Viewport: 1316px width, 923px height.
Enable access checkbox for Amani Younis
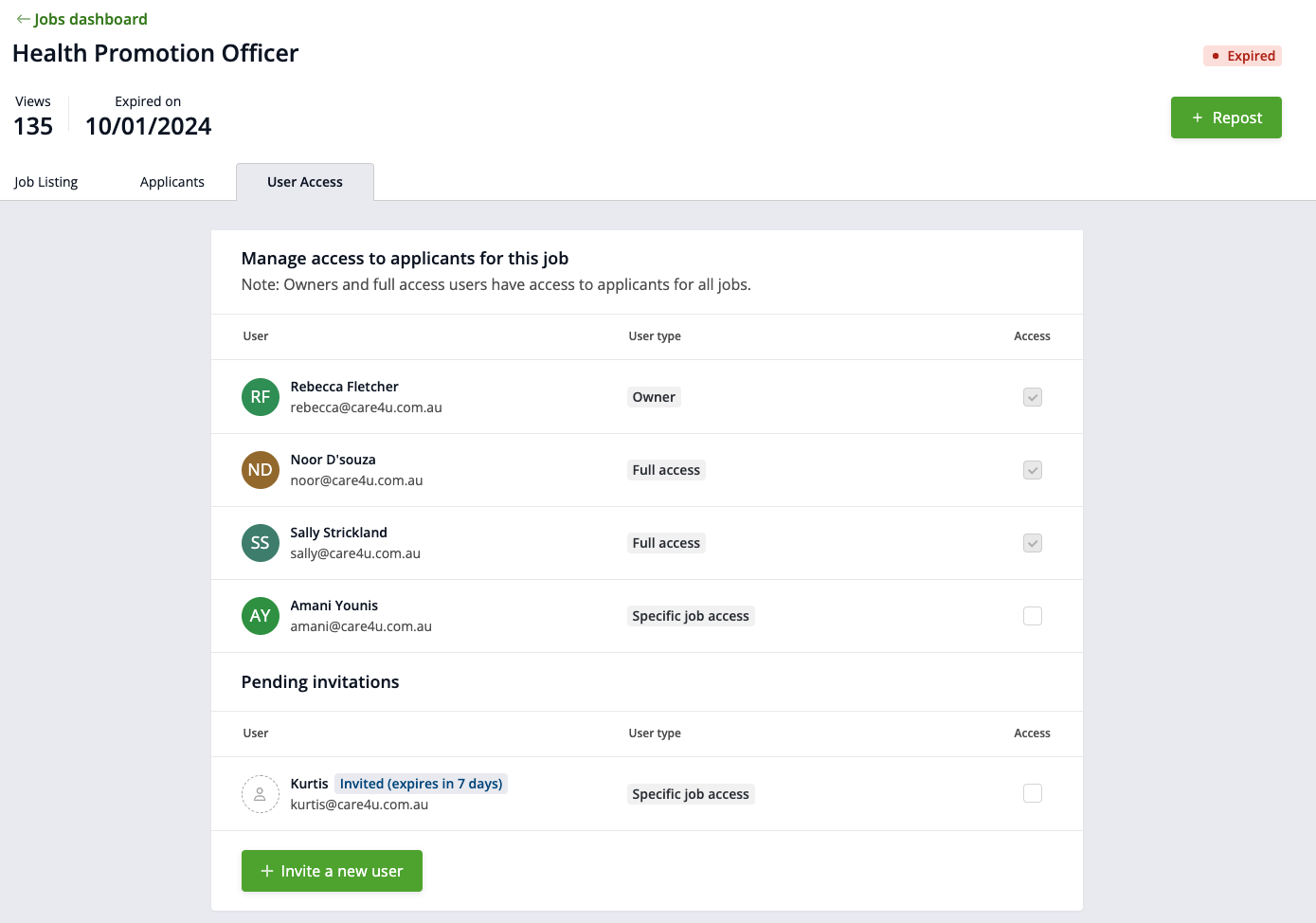pyautogui.click(x=1032, y=616)
